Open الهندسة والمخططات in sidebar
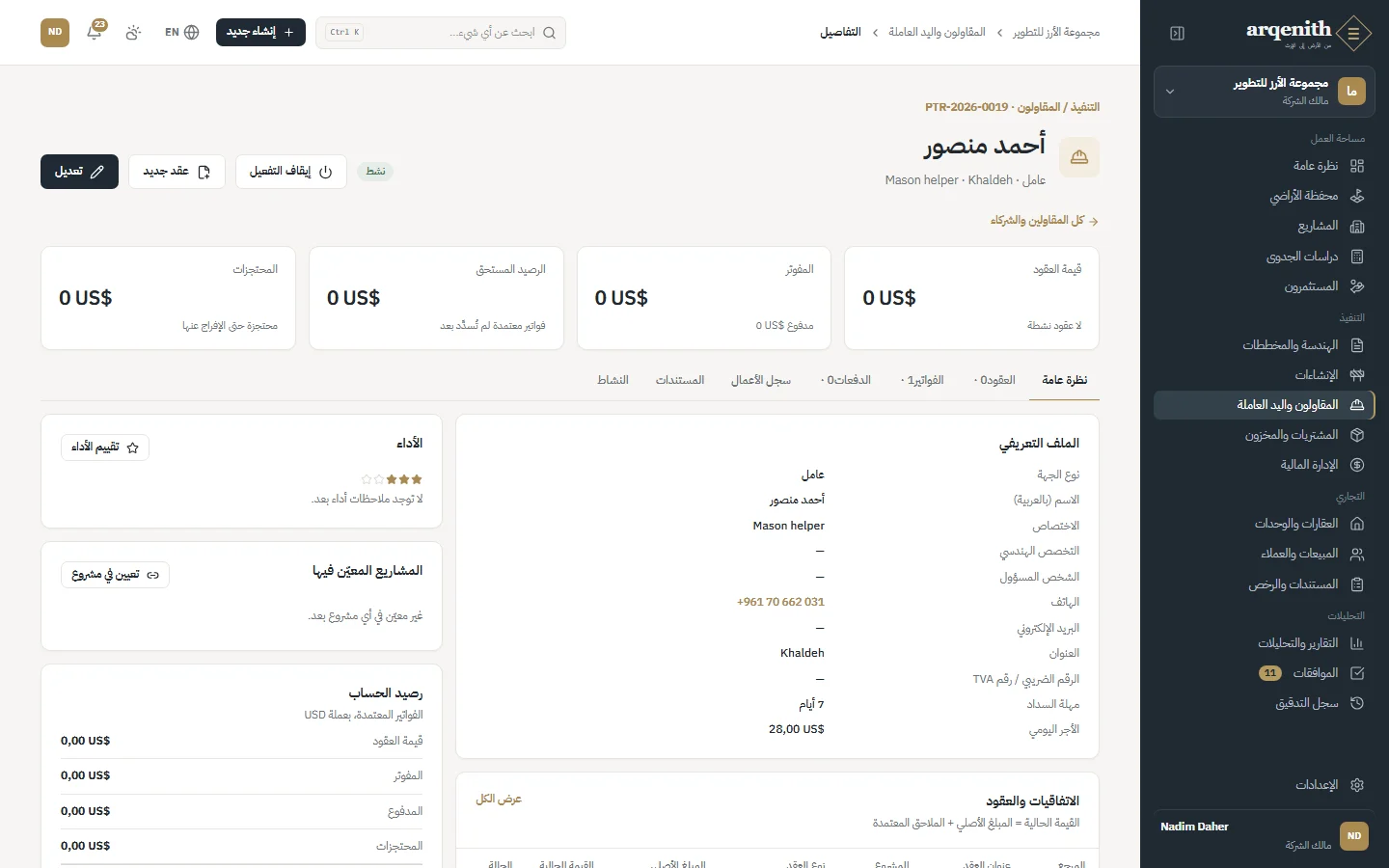The height and width of the screenshot is (868, 1389). (x=1265, y=345)
